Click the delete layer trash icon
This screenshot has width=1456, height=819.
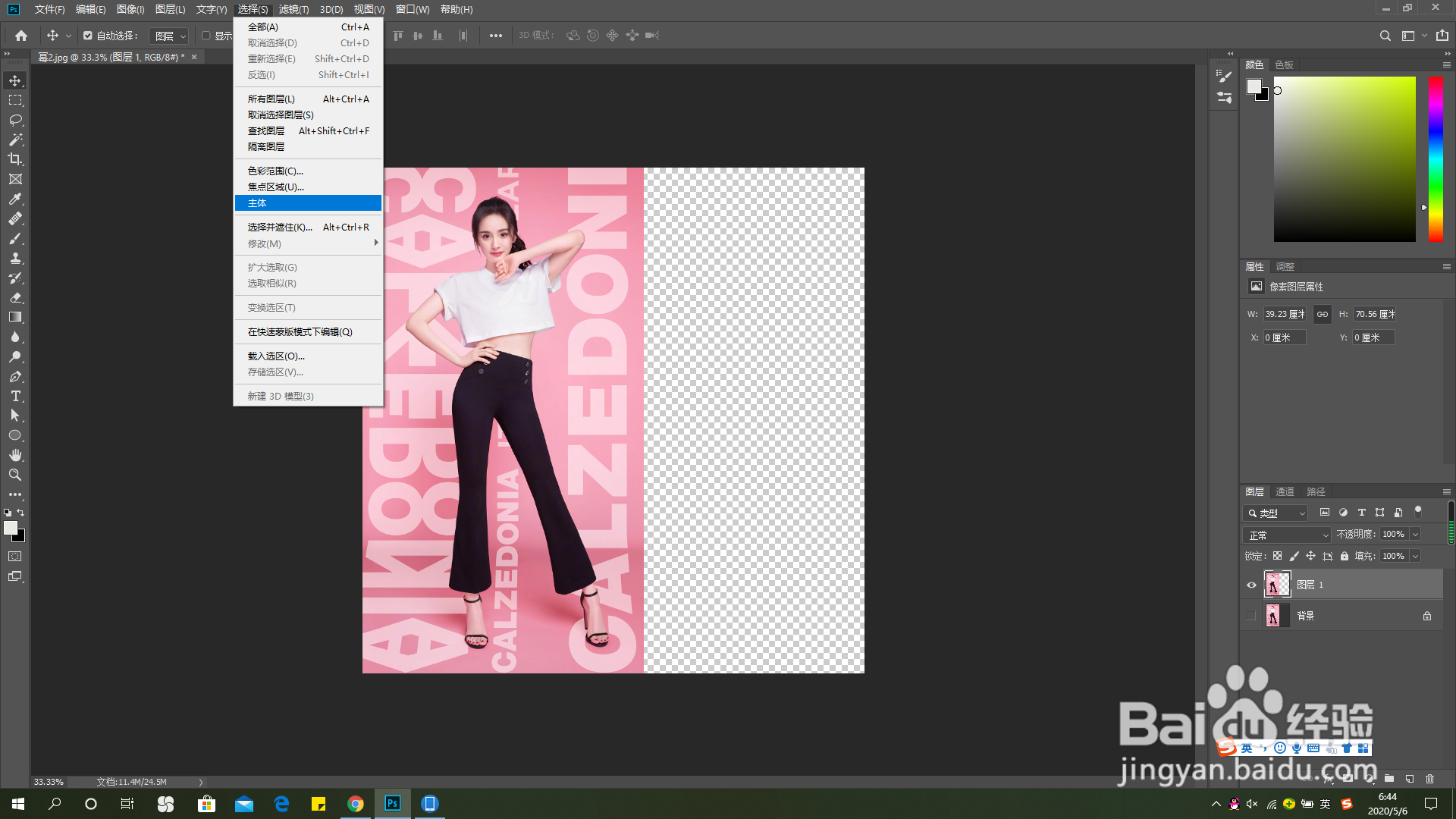pos(1429,779)
